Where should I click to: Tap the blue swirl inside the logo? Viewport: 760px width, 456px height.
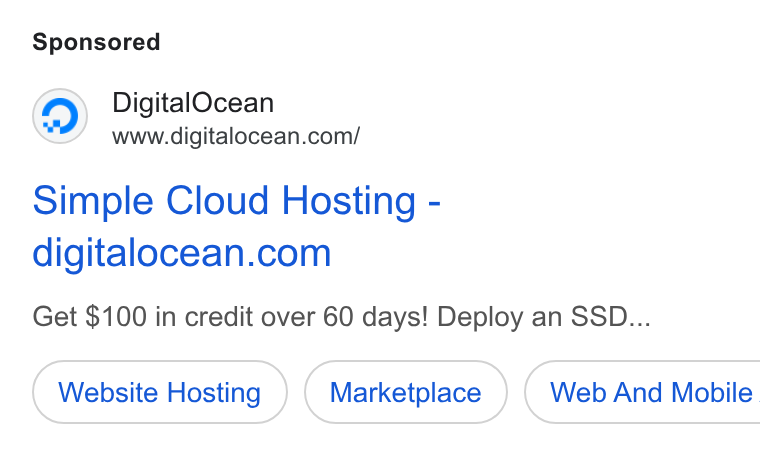pos(60,116)
